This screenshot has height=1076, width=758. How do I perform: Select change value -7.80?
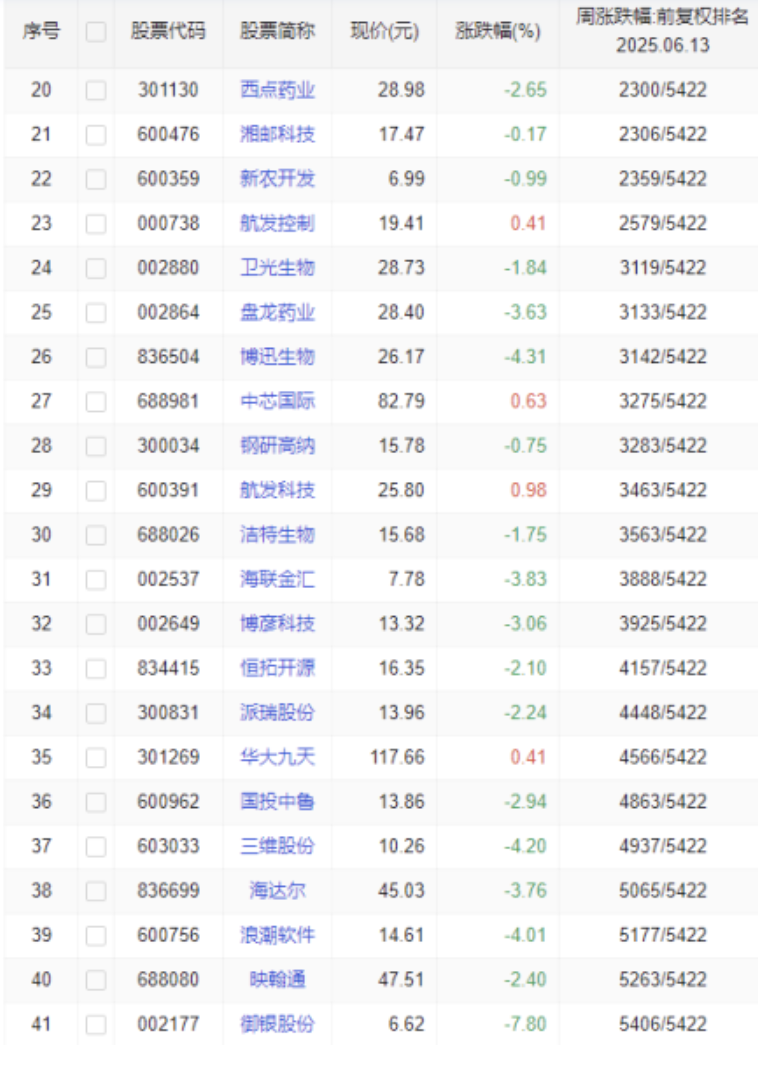[x=525, y=1024]
